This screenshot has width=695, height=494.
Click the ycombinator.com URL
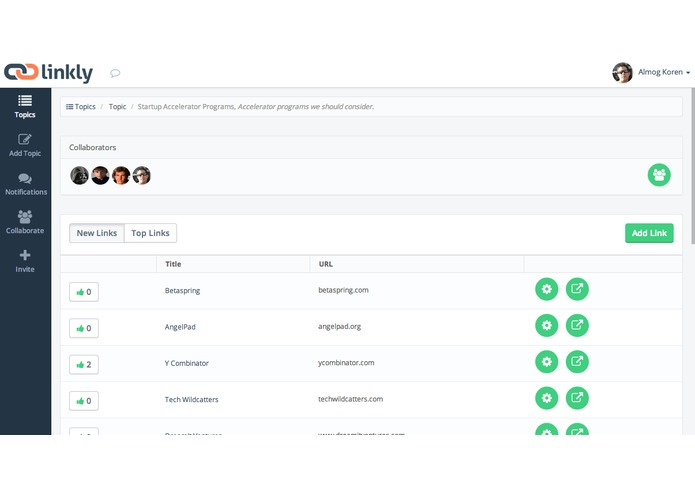346,363
